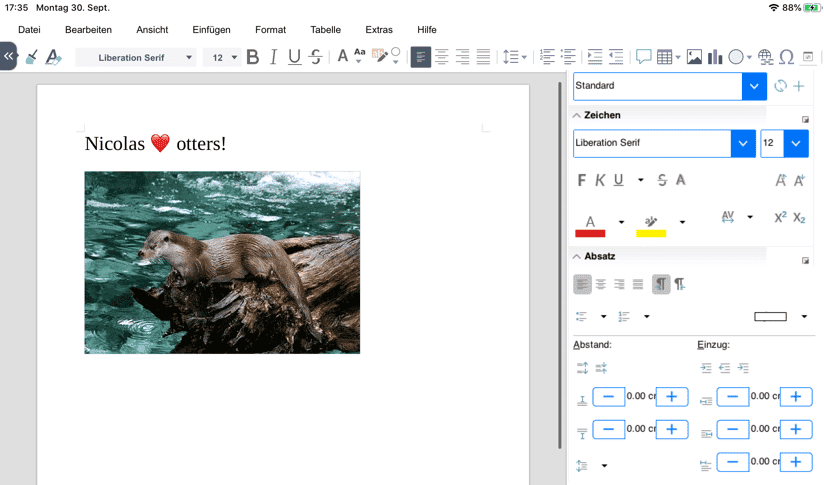Insert an image using the toolbar
The image size is (824, 485).
pos(694,57)
